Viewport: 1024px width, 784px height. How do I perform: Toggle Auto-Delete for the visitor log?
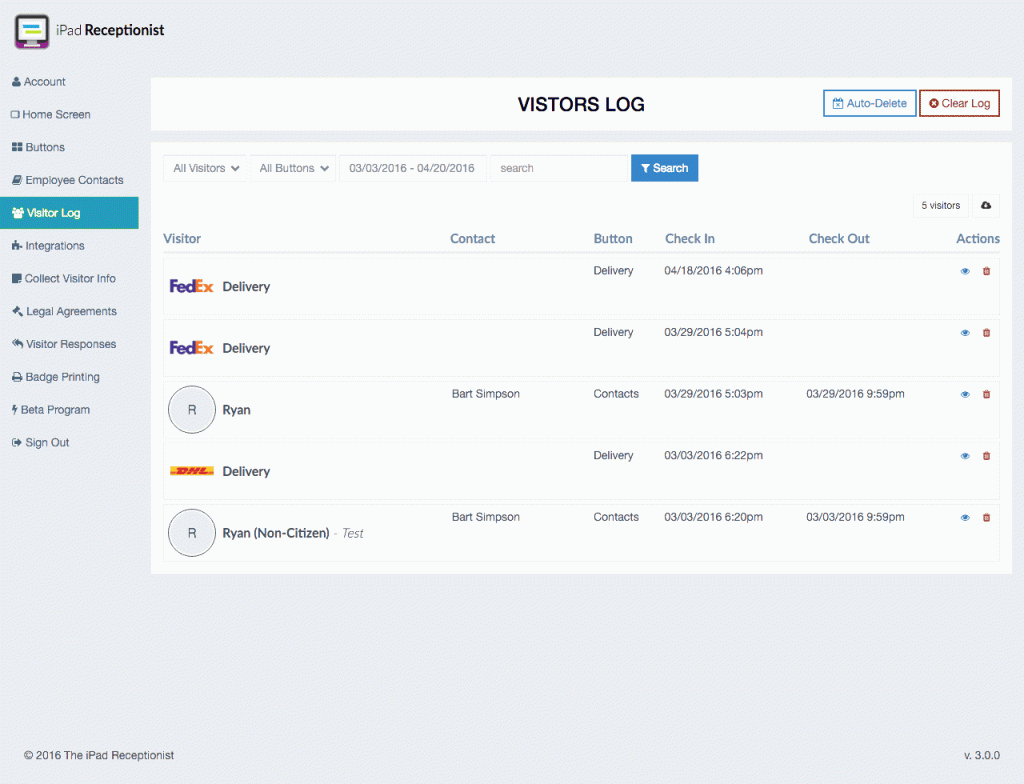click(x=869, y=103)
